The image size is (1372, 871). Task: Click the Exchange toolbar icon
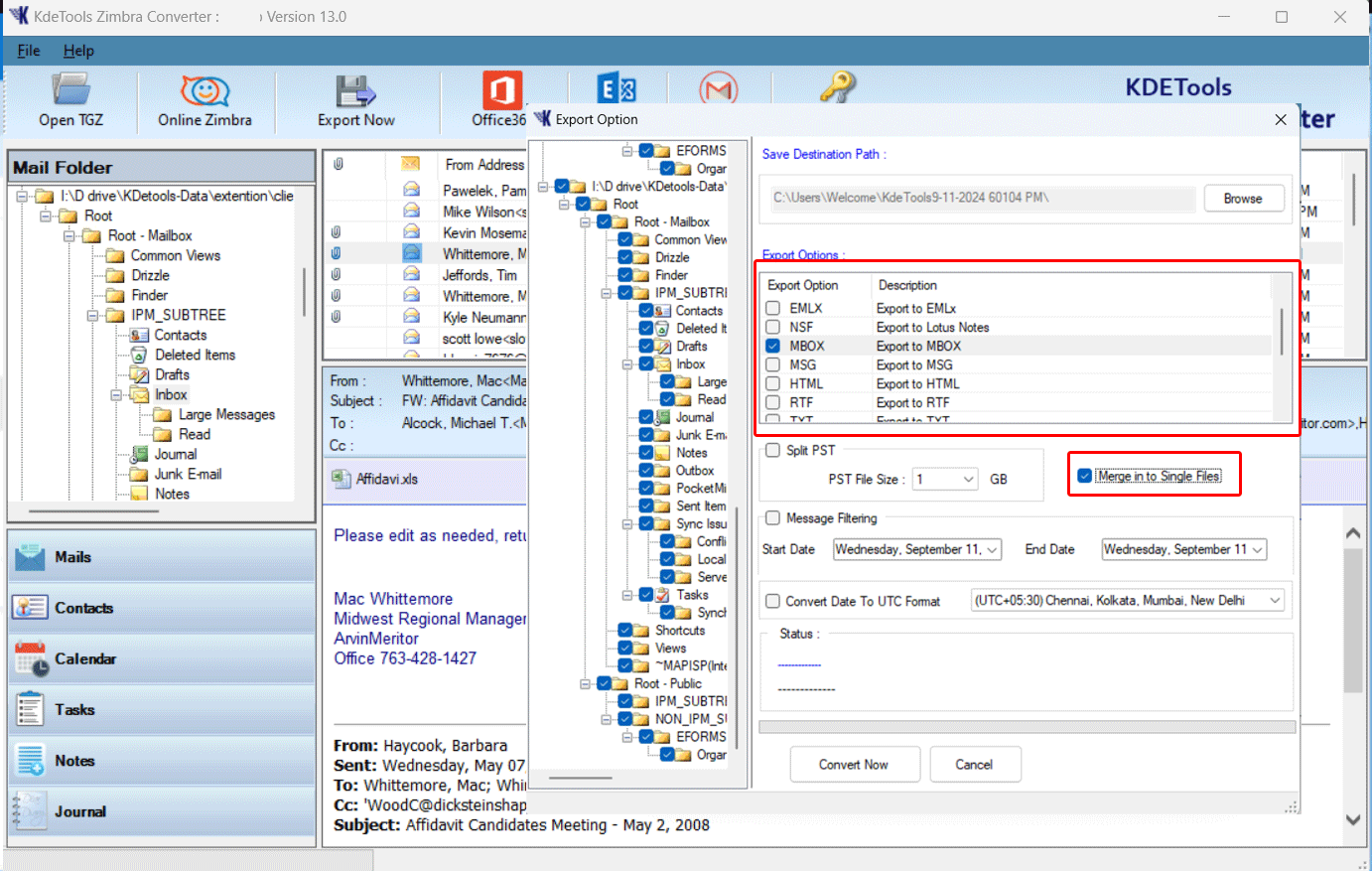[x=617, y=89]
